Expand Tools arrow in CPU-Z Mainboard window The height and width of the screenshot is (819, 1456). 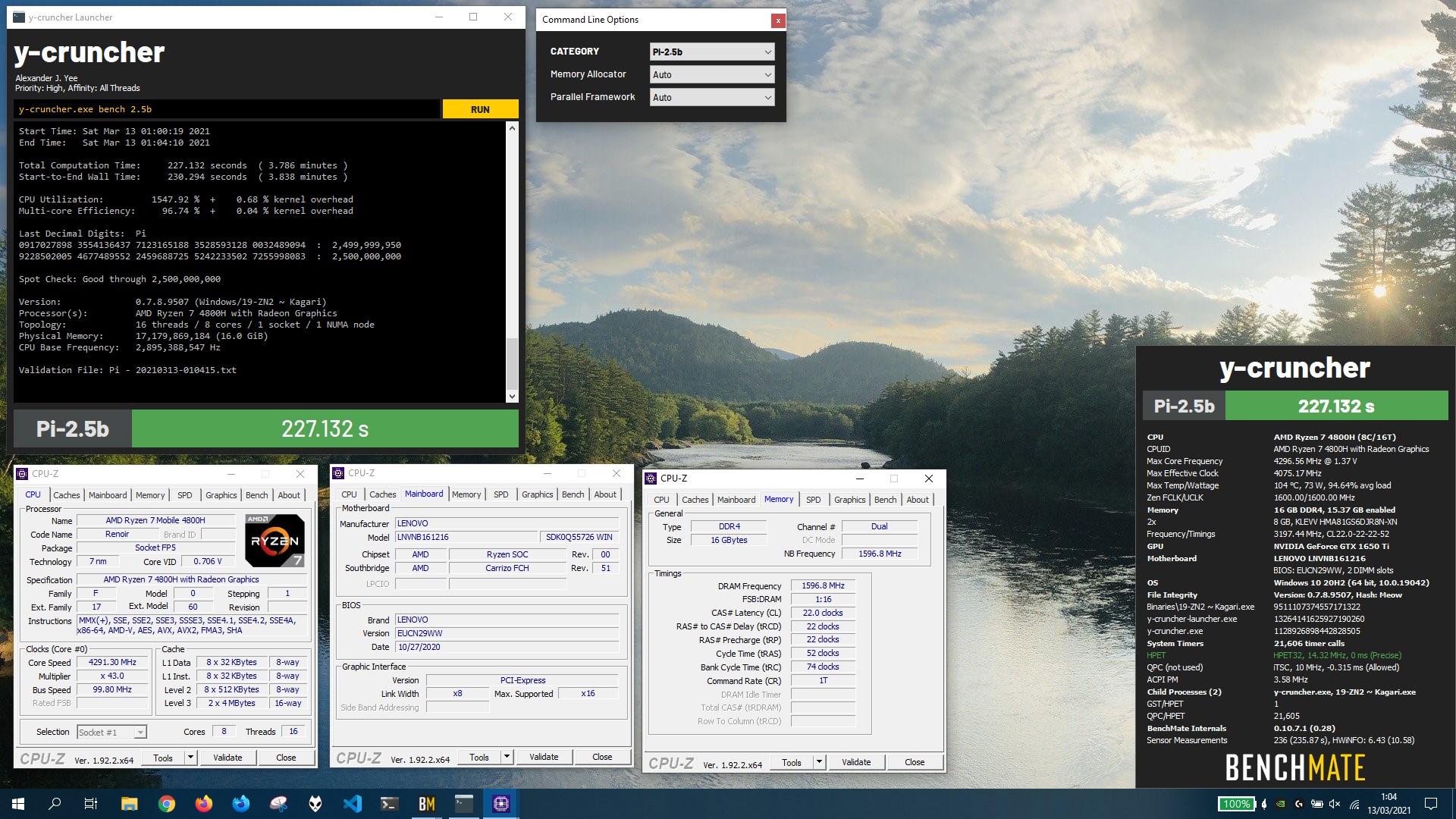tap(507, 757)
